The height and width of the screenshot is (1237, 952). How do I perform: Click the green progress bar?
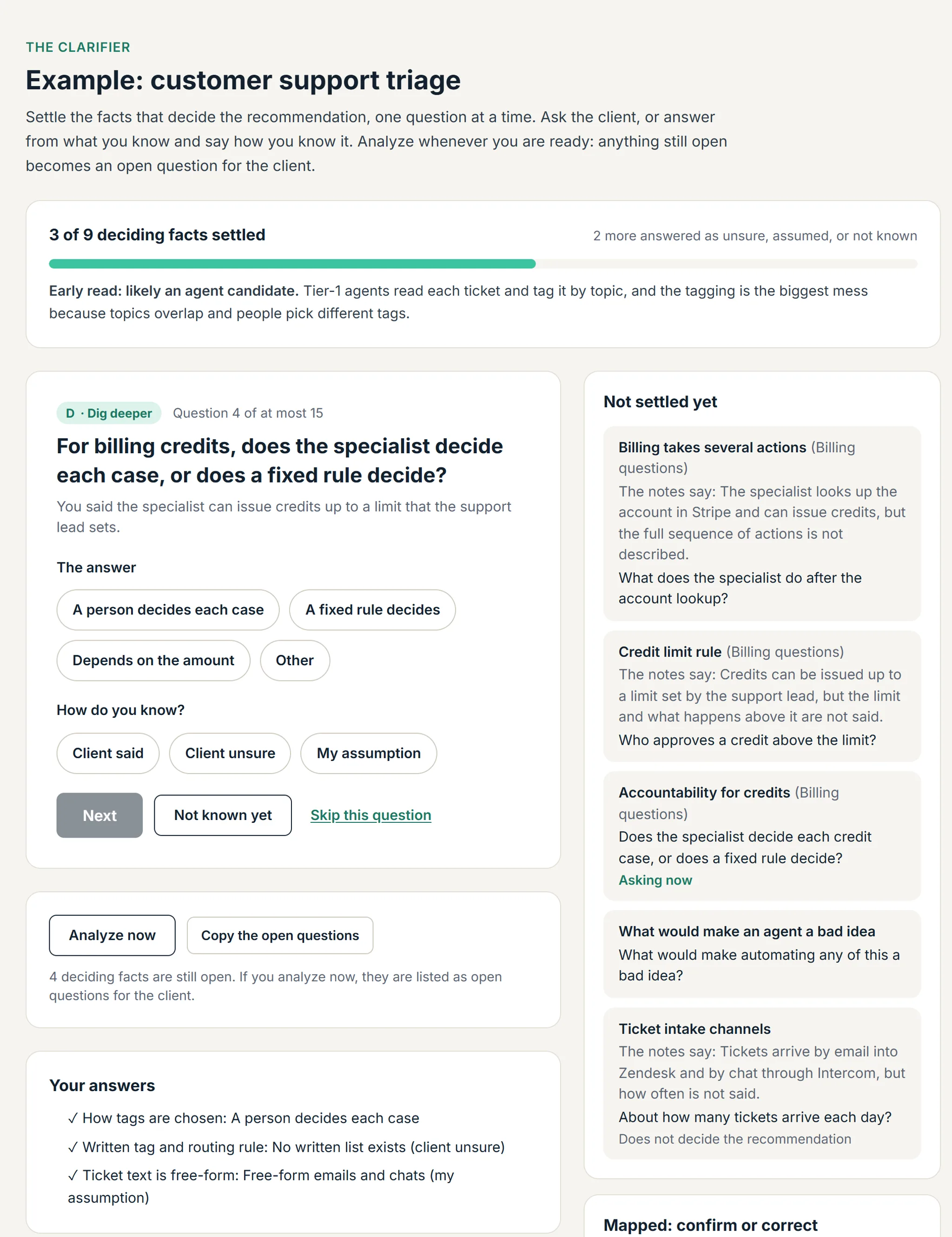(292, 264)
